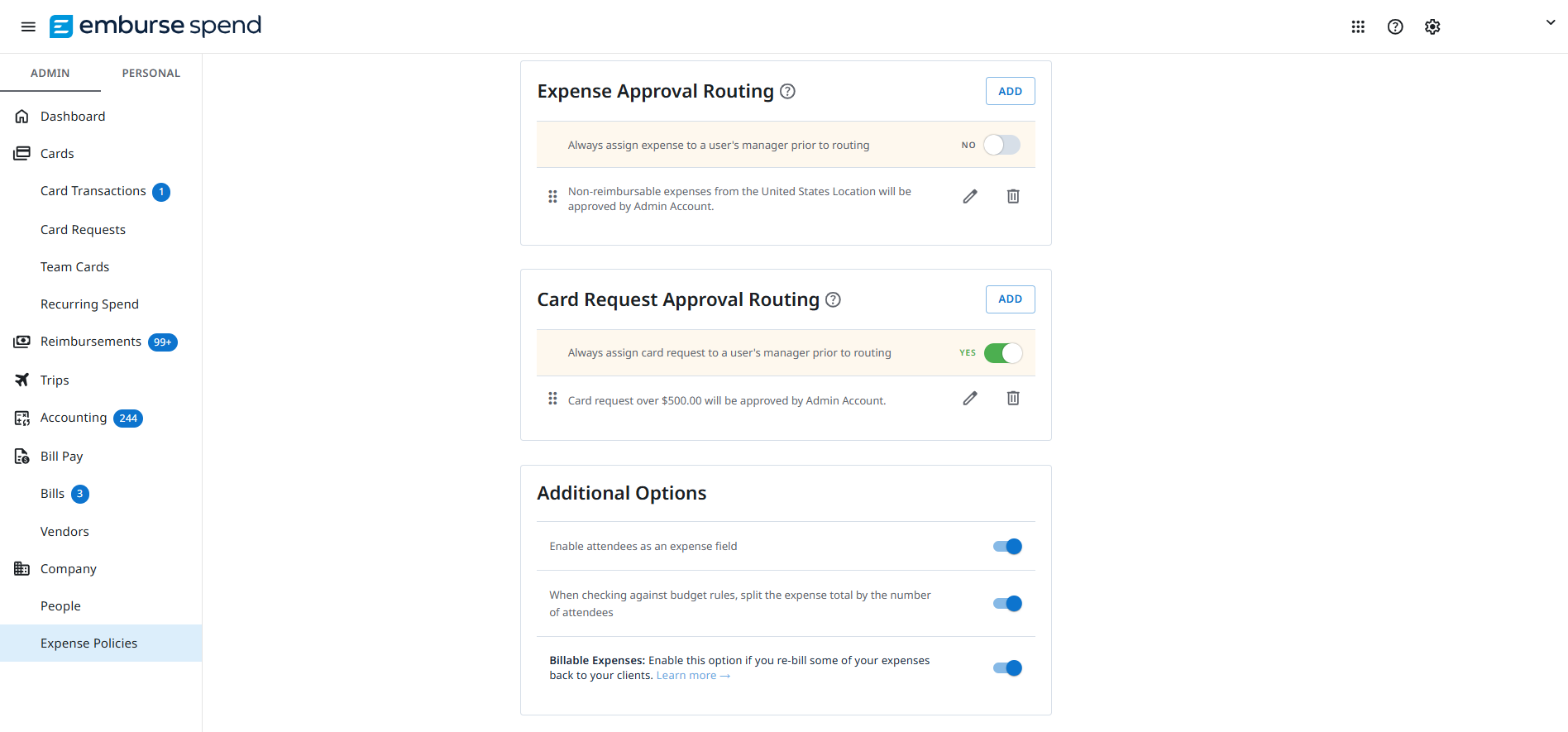Open the hamburger navigation menu
This screenshot has width=1568, height=732.
(x=28, y=26)
